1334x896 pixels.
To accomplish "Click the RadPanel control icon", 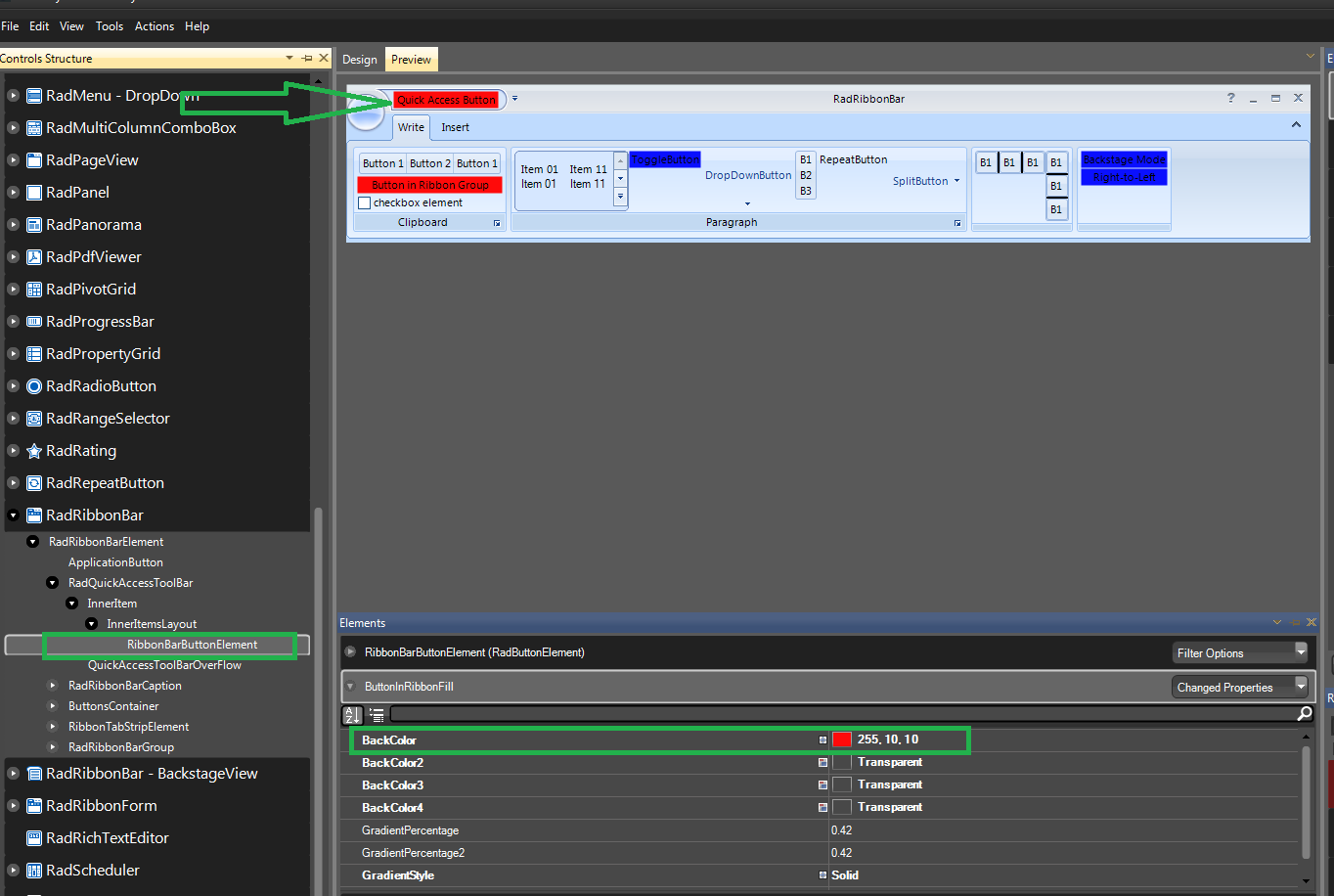I will click(x=34, y=193).
